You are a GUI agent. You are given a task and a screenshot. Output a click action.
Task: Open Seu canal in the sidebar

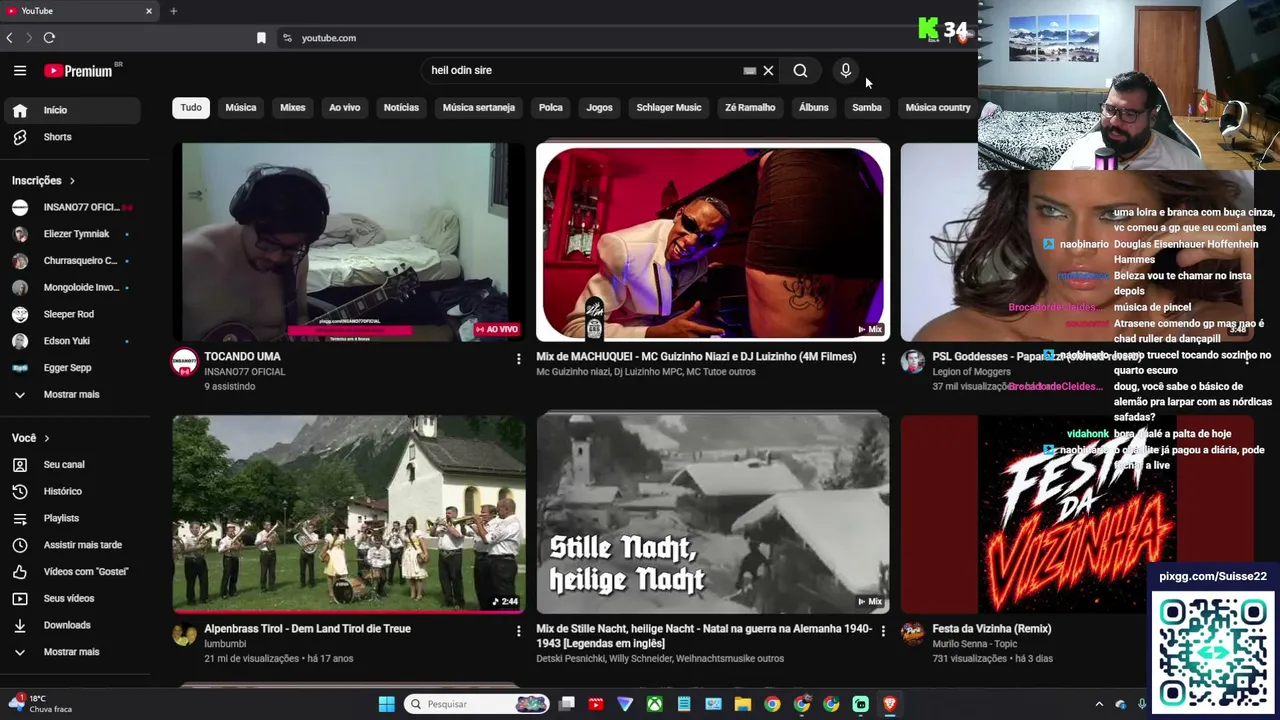70,465
